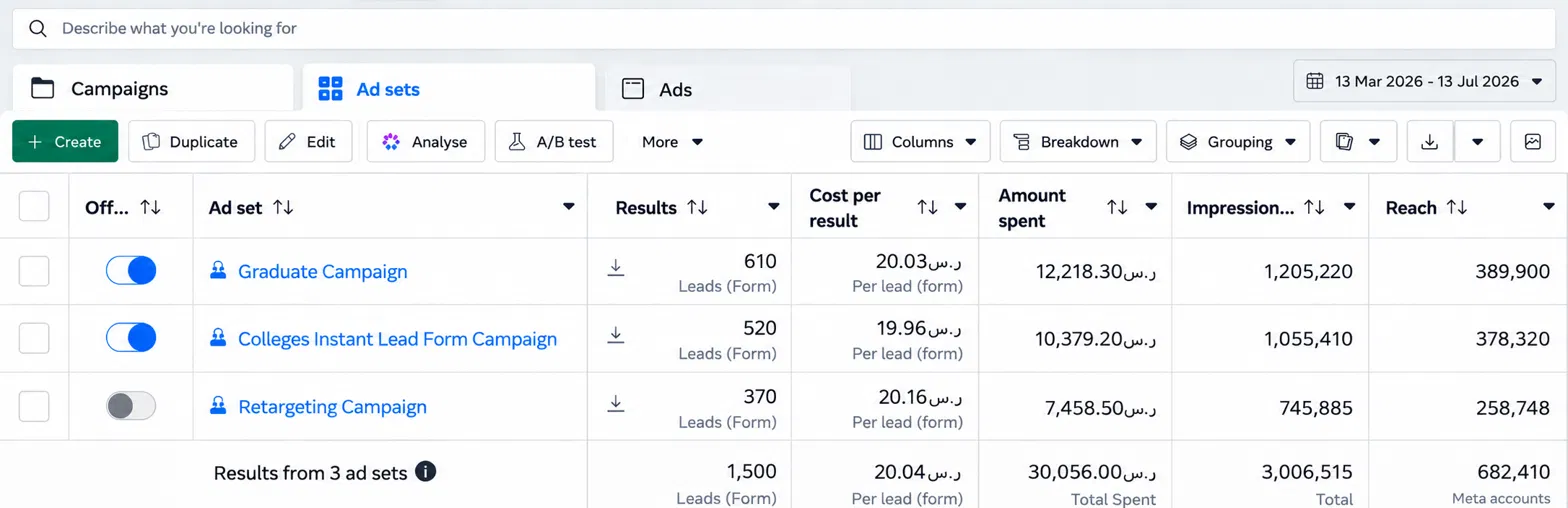The width and height of the screenshot is (1568, 508).
Task: Click the export download icon in toolbar
Action: click(1430, 142)
